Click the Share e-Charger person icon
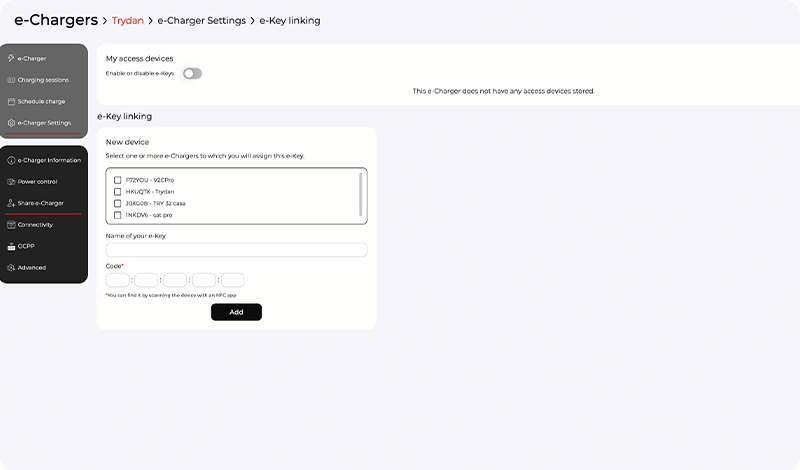This screenshot has width=800, height=470. tap(11, 203)
